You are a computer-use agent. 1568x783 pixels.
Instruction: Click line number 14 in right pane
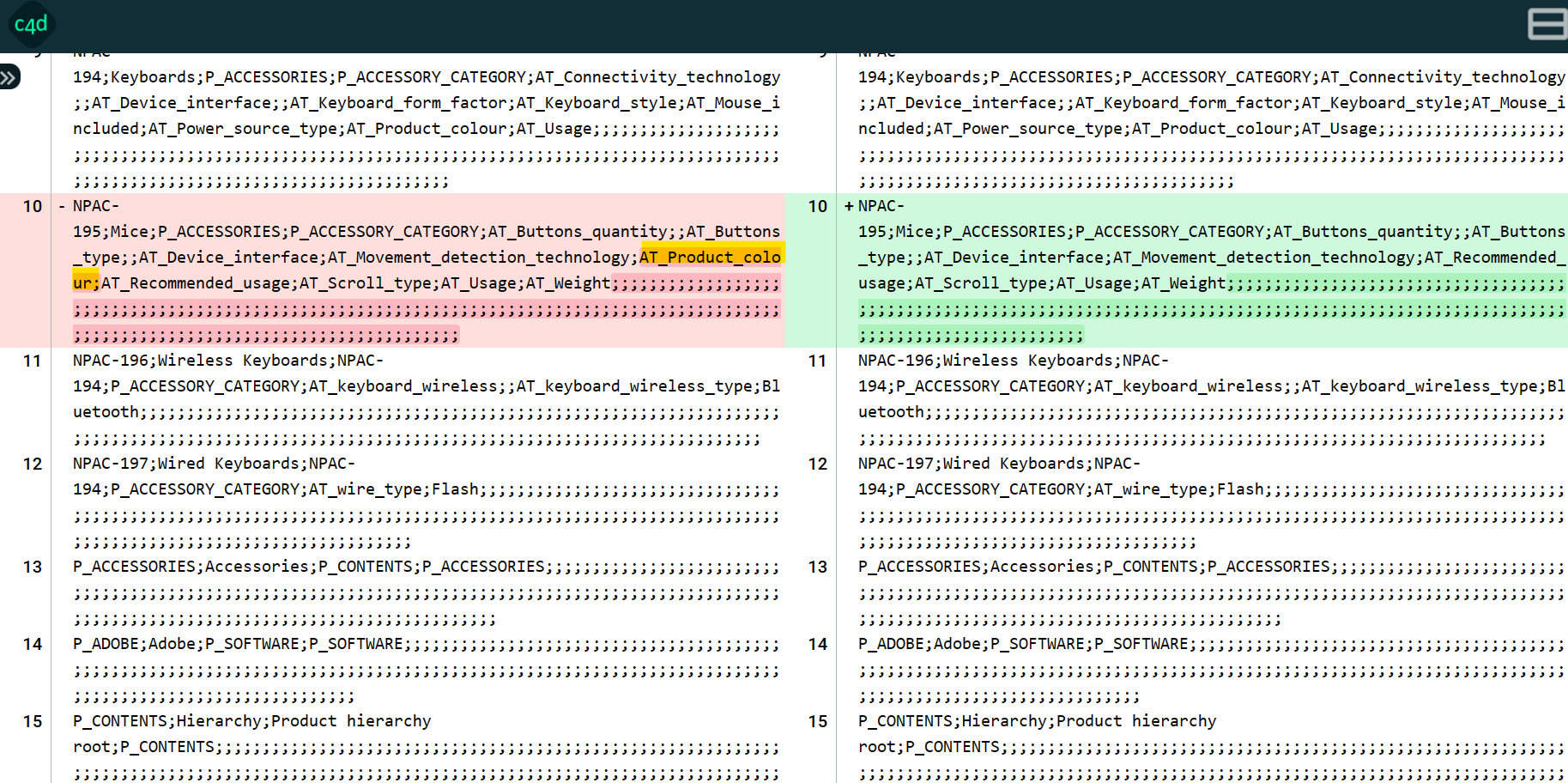coord(818,644)
